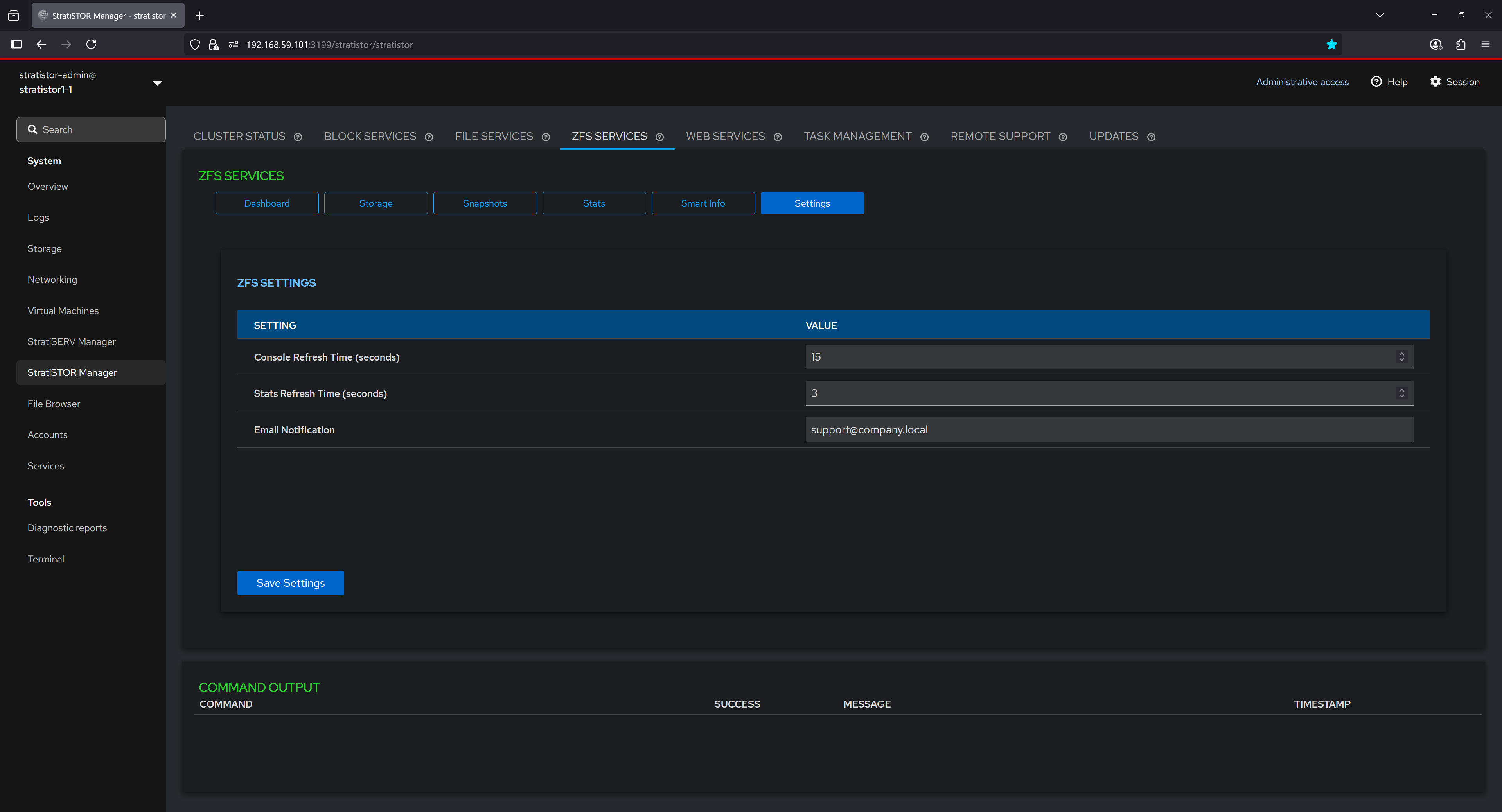Screen dimensions: 1502x812
Task: Open the Snapshots sub-tab
Action: point(485,203)
